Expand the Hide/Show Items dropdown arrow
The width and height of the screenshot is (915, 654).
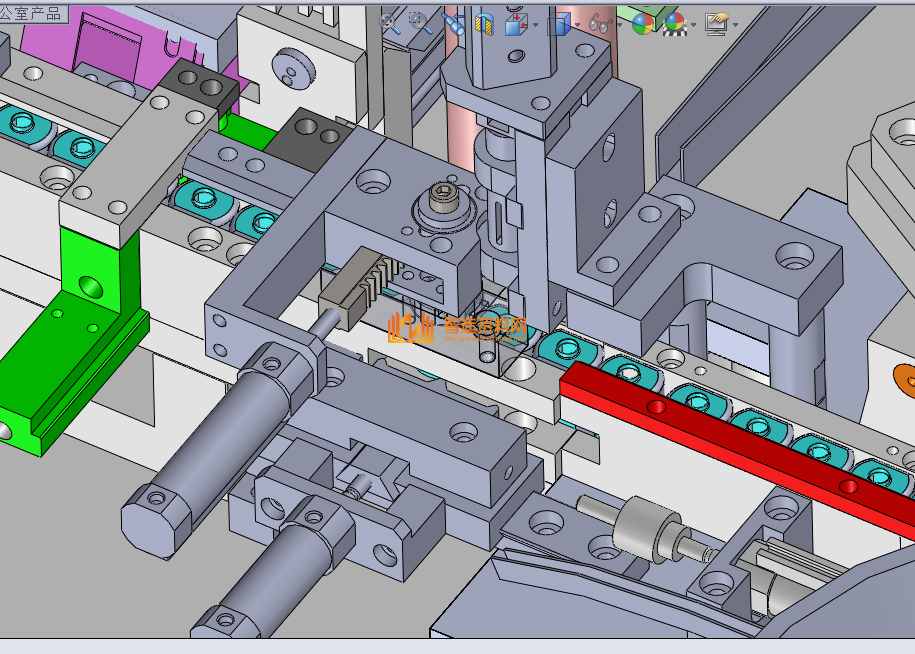(x=618, y=25)
